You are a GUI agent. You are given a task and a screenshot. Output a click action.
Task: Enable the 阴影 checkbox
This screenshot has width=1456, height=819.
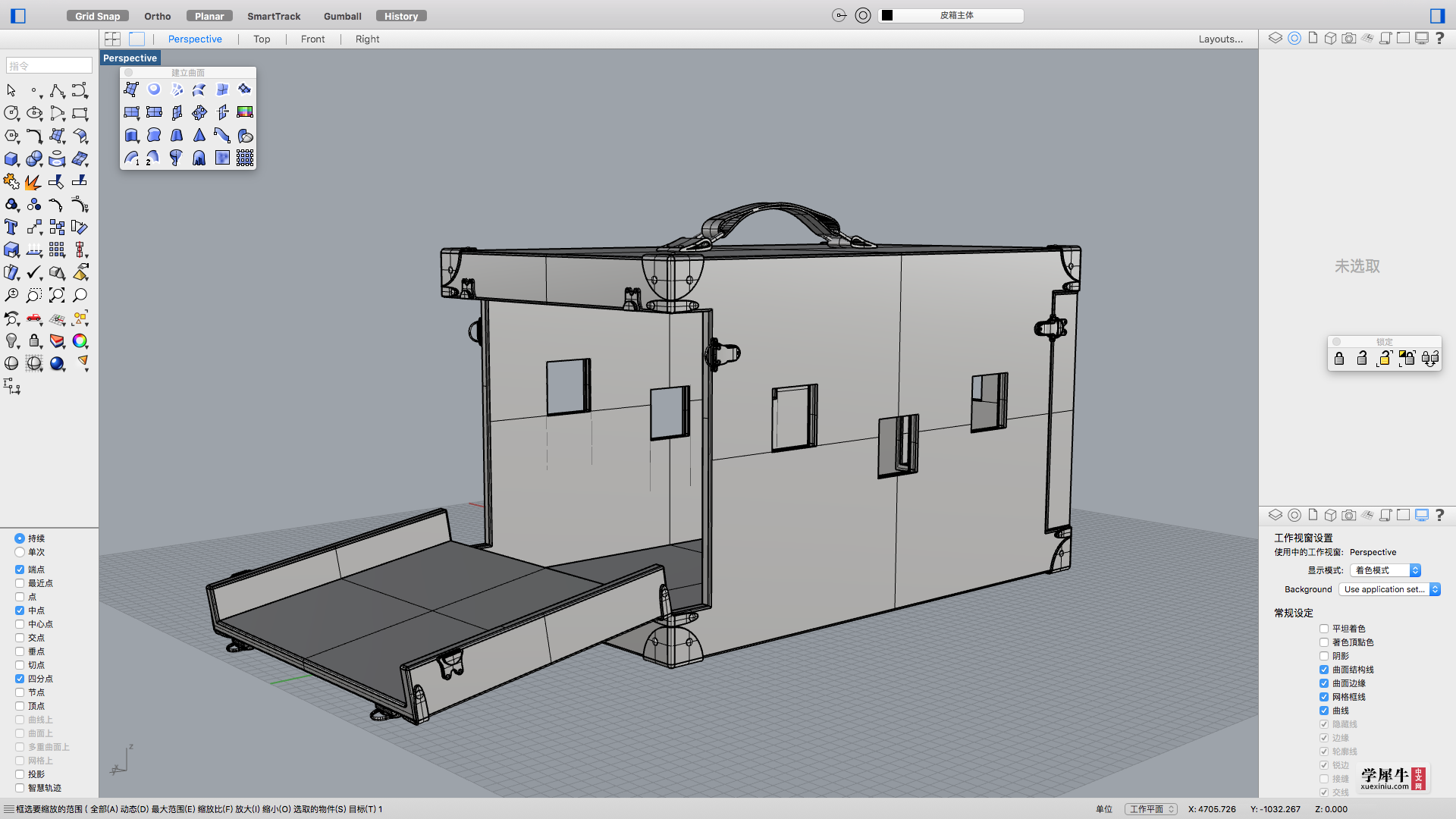click(1324, 656)
